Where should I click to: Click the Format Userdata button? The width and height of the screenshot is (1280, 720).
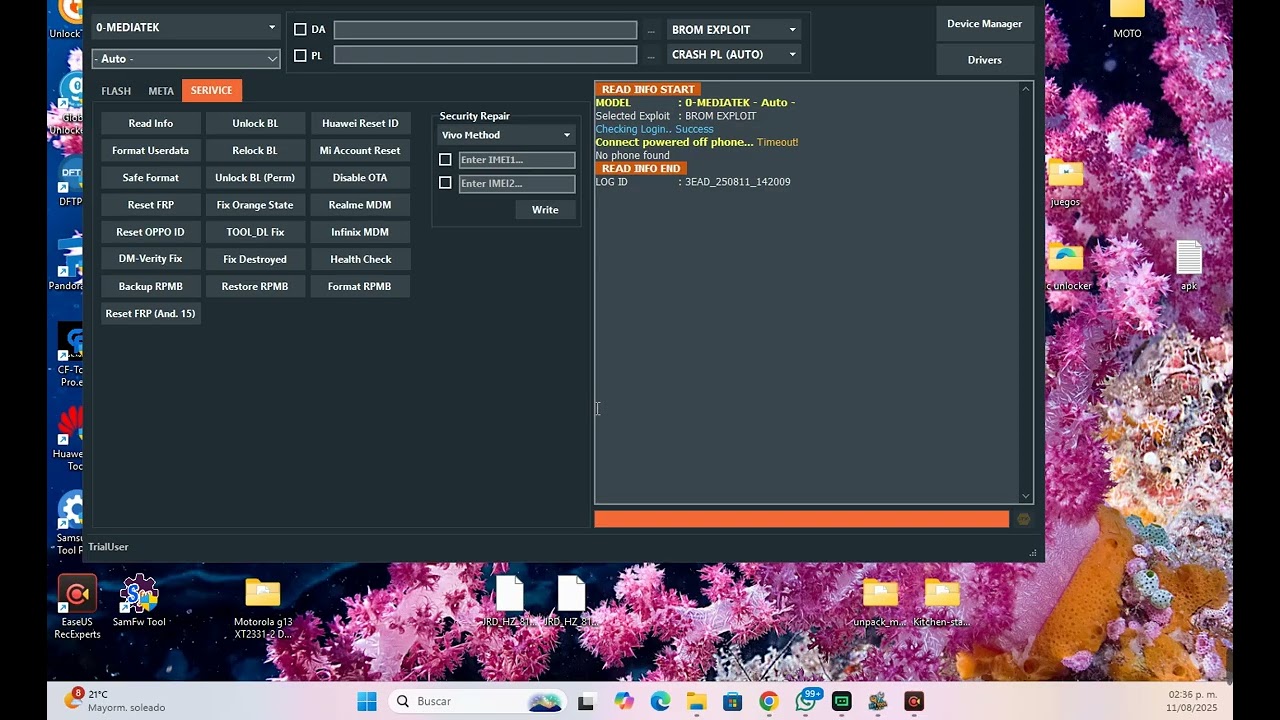point(151,150)
